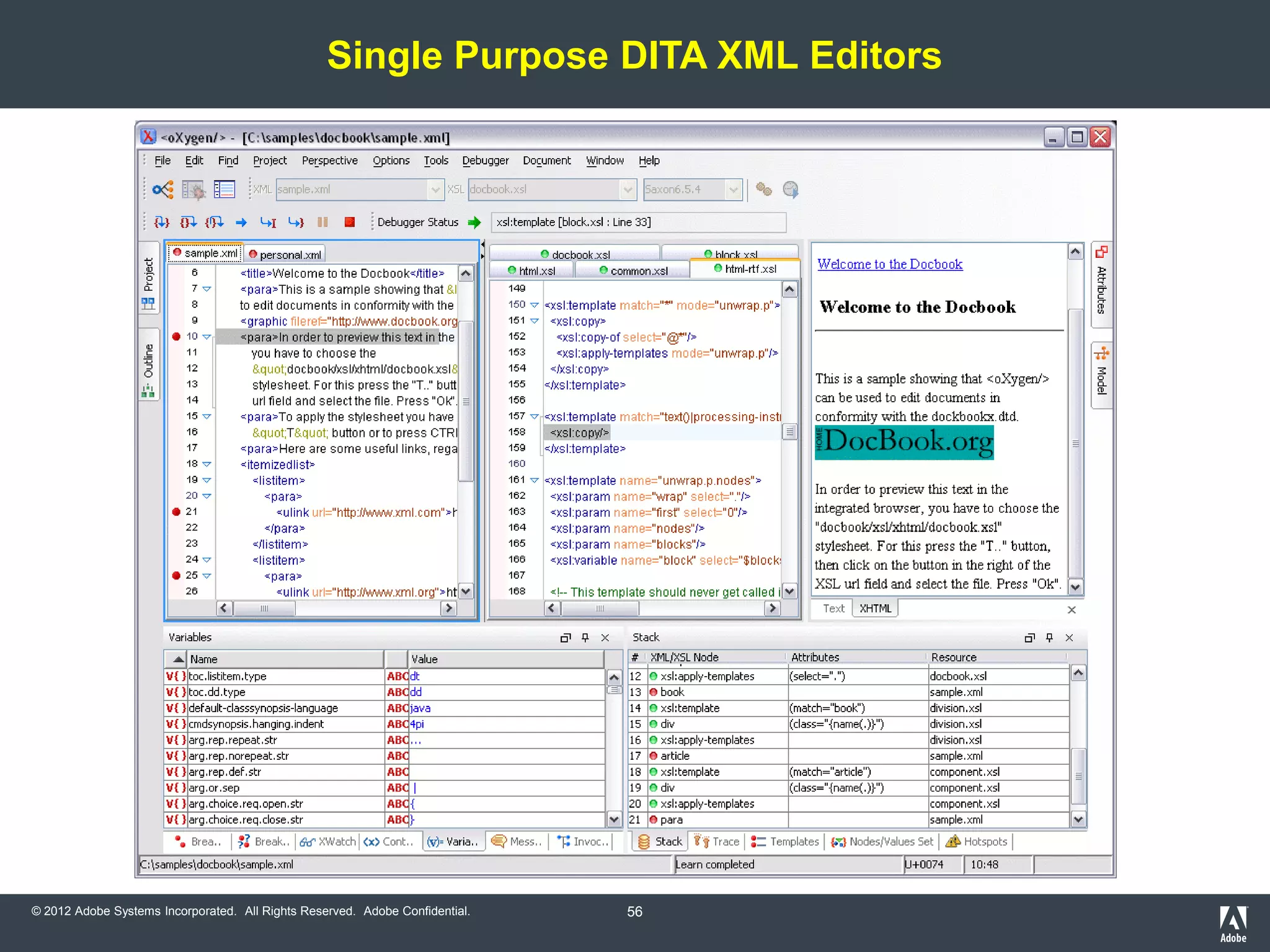1270x952 pixels.
Task: Click the editor layout icon with lines
Action: click(x=224, y=189)
